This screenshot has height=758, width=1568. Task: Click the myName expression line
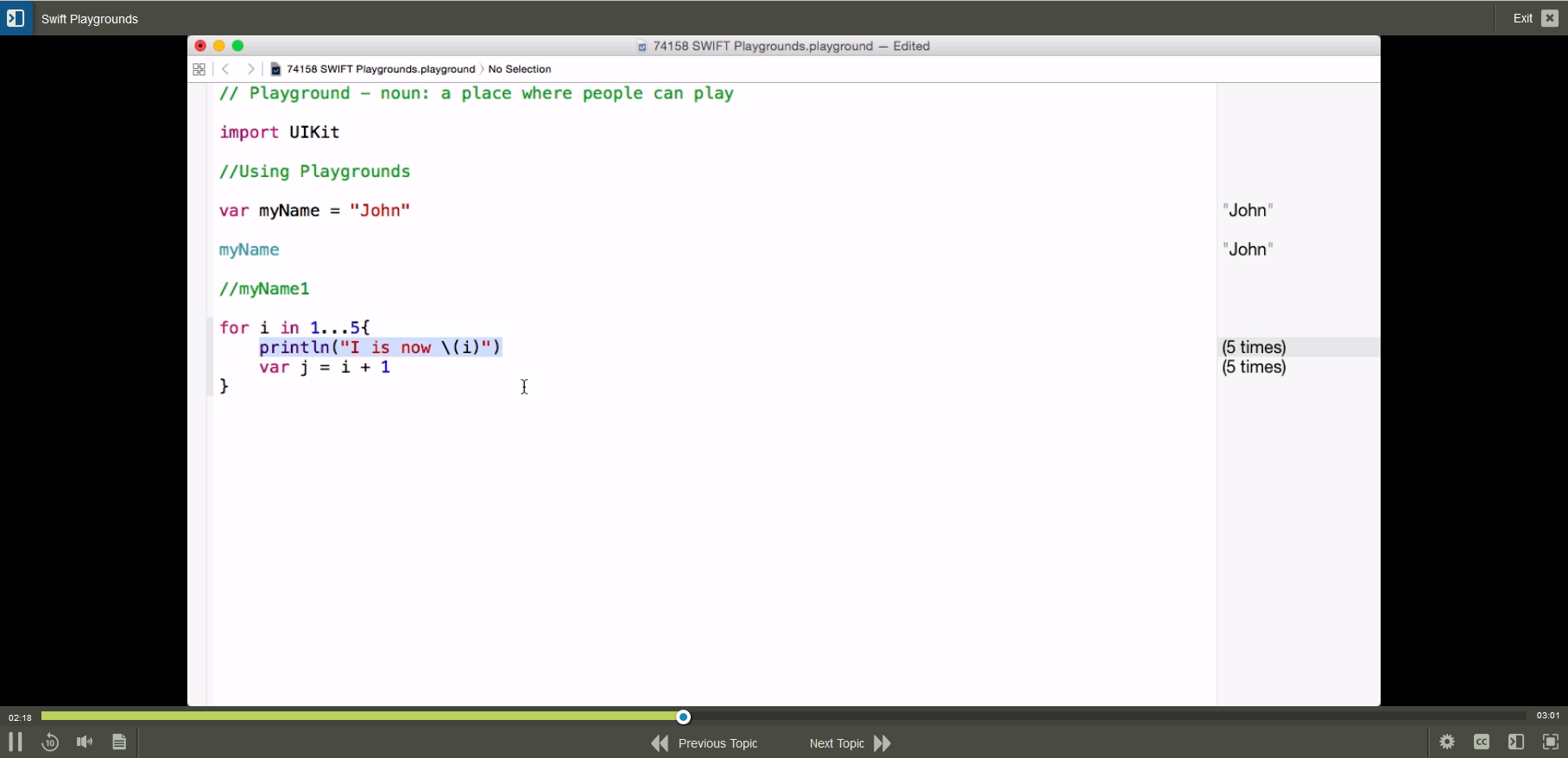click(x=250, y=250)
